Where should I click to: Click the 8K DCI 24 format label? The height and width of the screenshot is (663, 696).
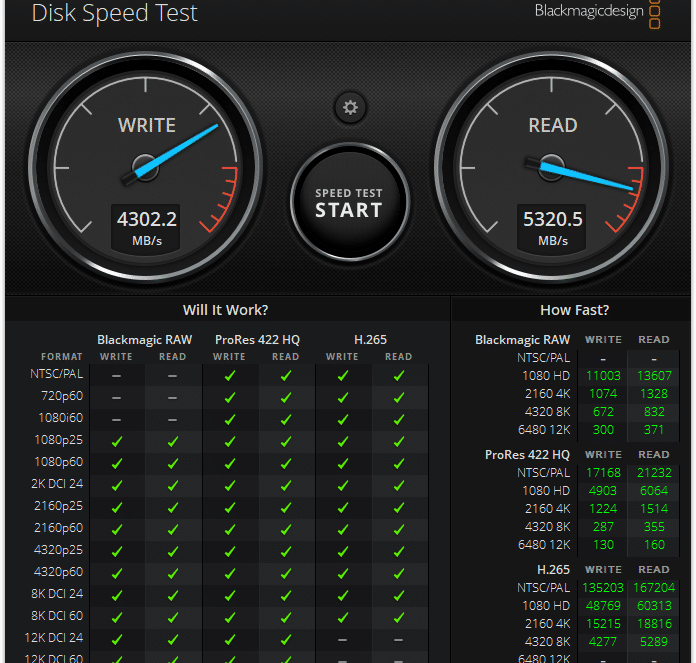tap(57, 594)
